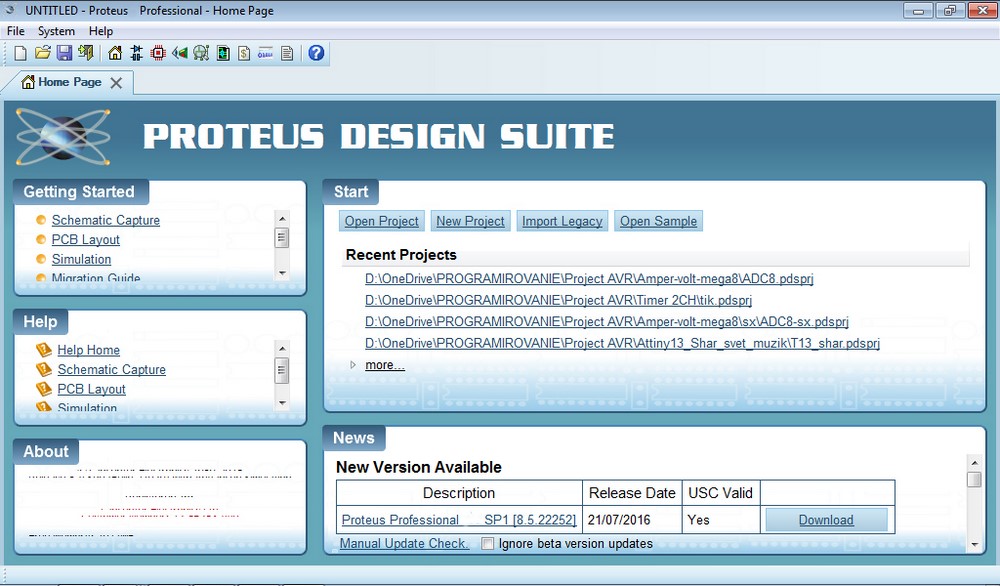Open the Schematic Capture module icon

(136, 53)
